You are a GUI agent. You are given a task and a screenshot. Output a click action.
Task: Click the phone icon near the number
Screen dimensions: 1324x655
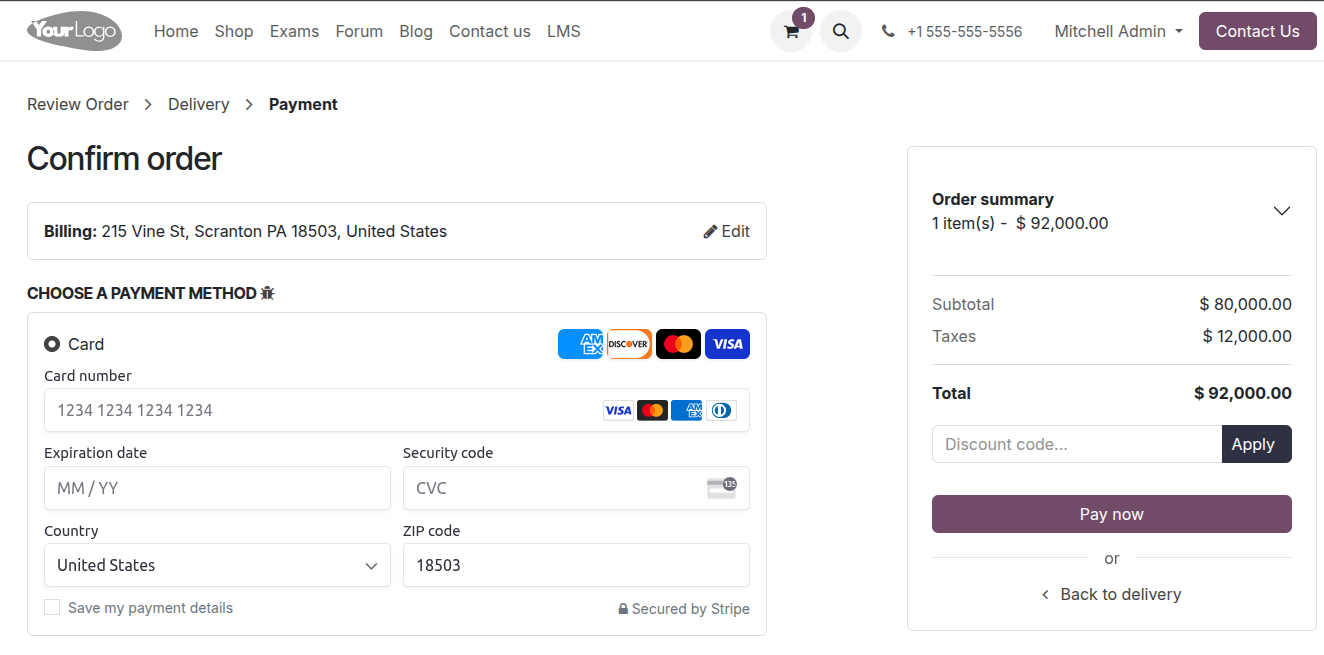(x=888, y=31)
